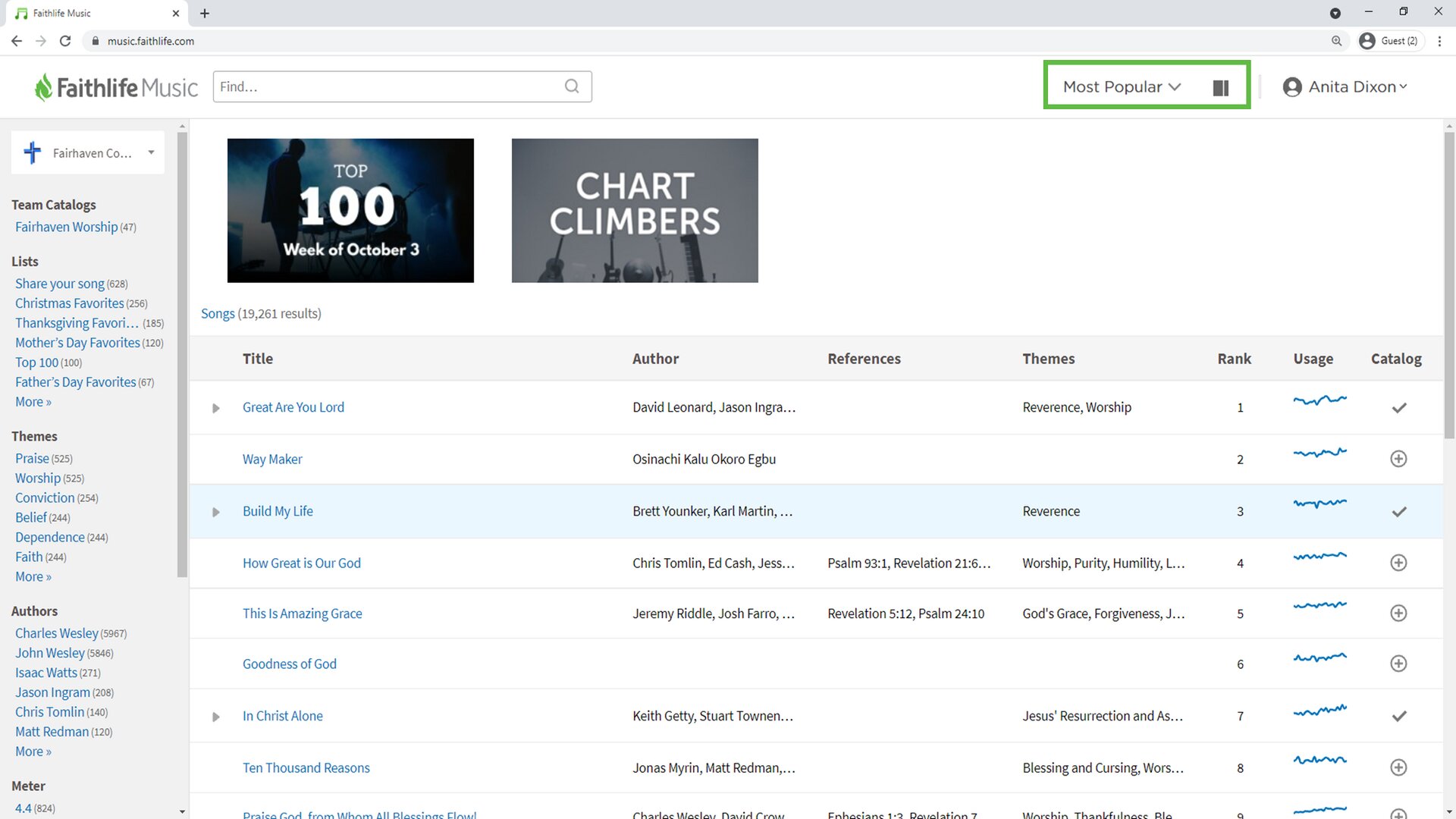Add Way Maker to catalog
This screenshot has width=1456, height=819.
1398,459
